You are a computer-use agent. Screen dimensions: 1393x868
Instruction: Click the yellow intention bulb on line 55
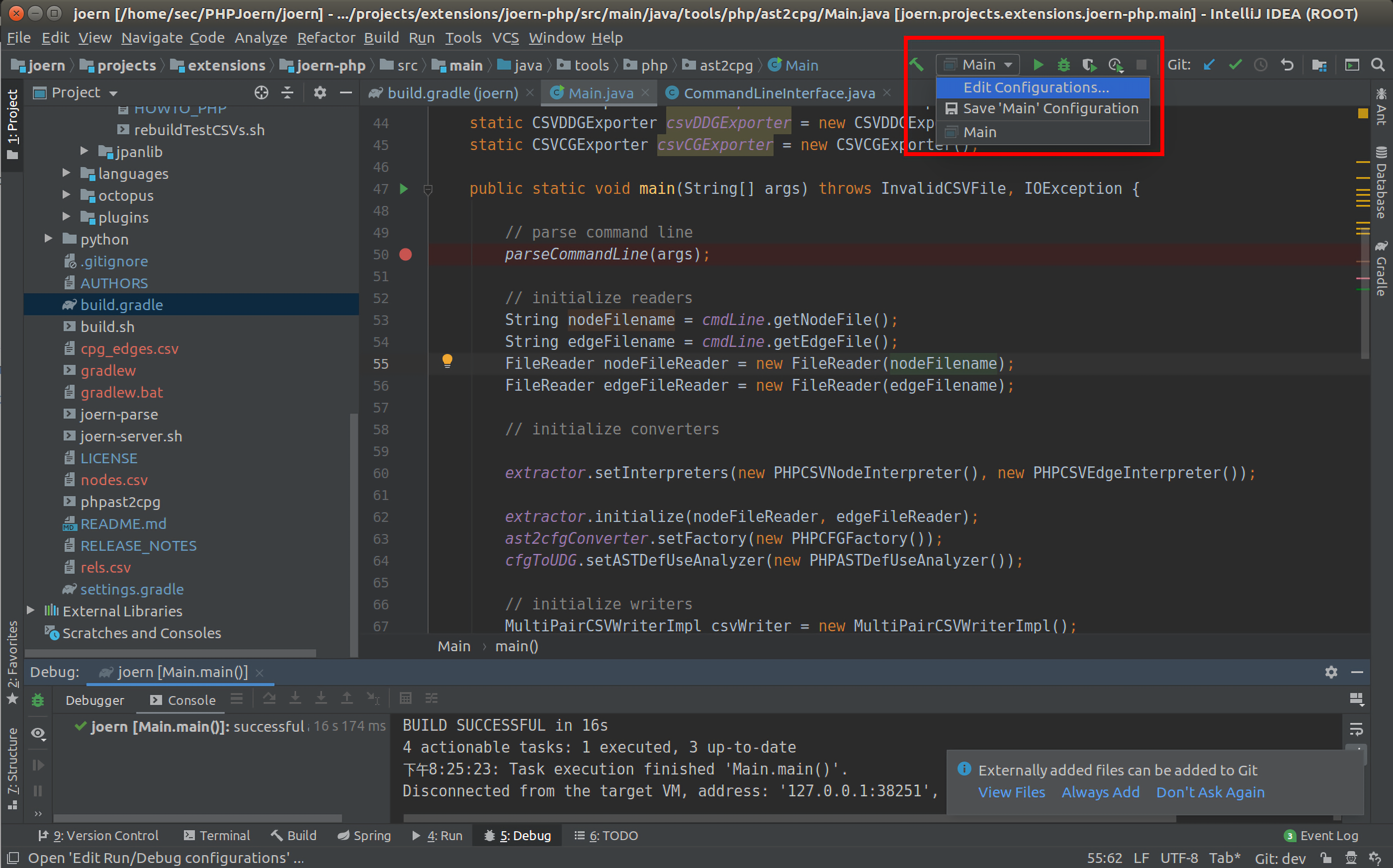[447, 361]
